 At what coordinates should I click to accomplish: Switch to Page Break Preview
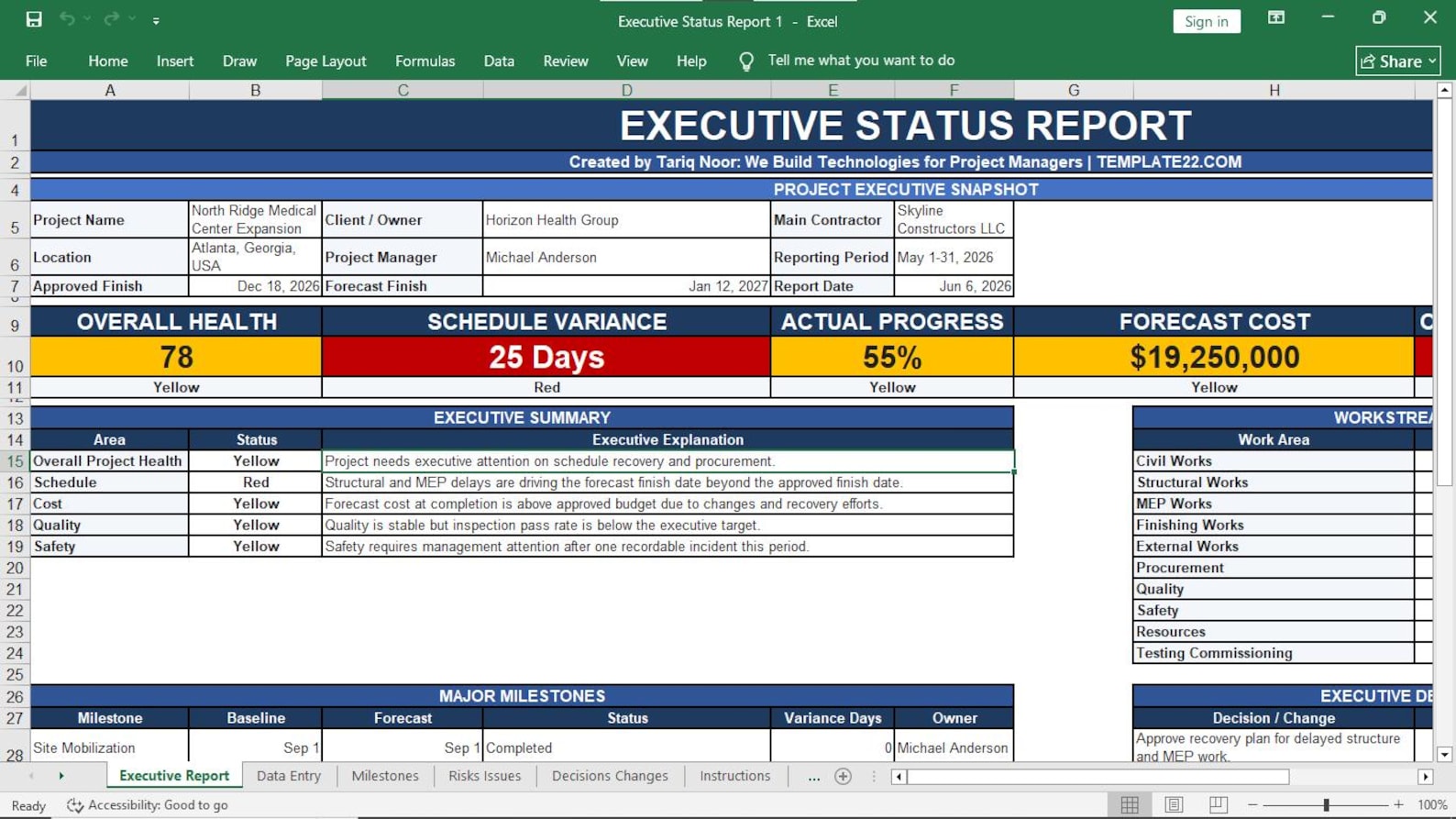[1218, 804]
